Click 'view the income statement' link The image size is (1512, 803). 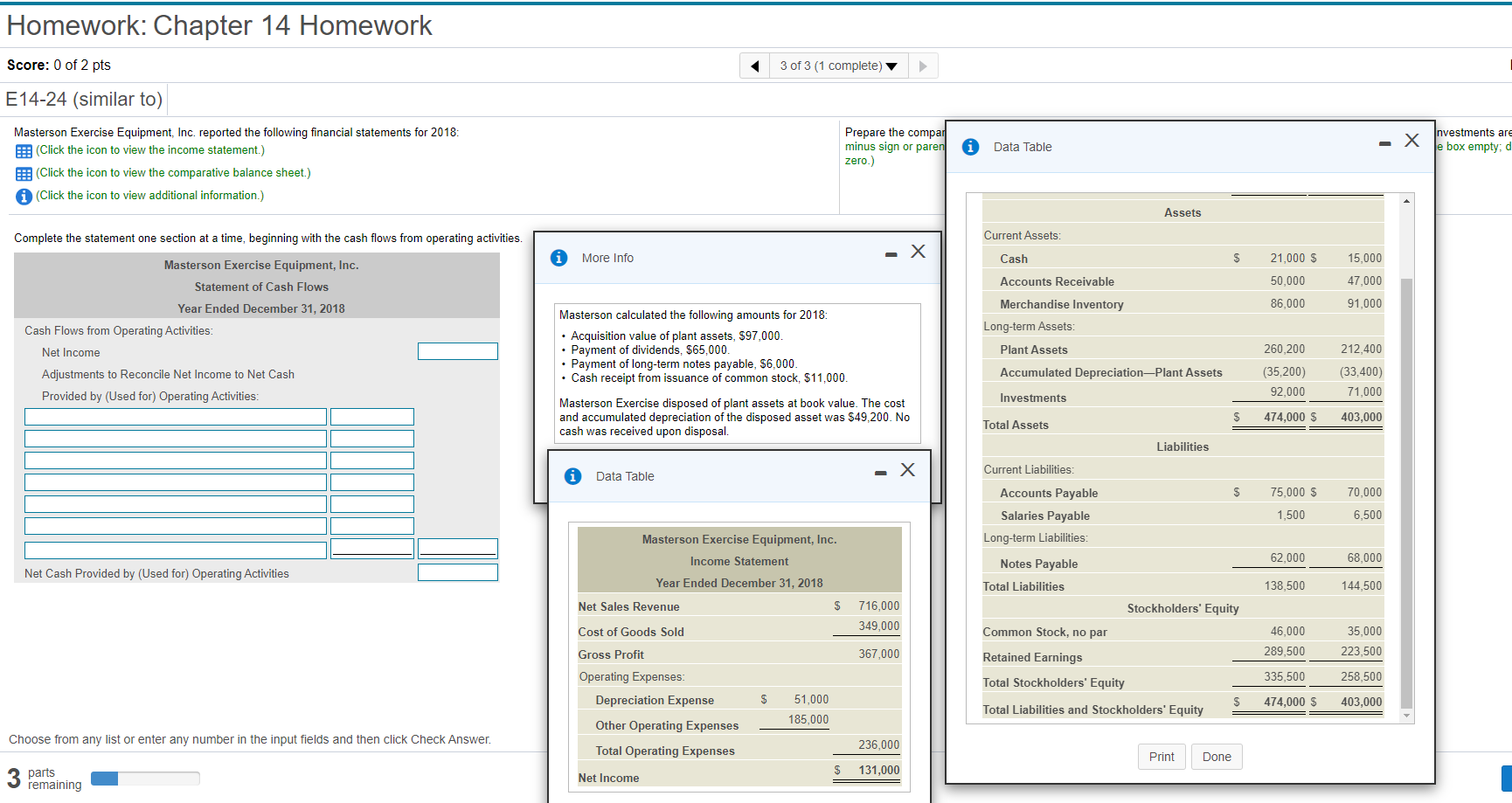(x=149, y=150)
